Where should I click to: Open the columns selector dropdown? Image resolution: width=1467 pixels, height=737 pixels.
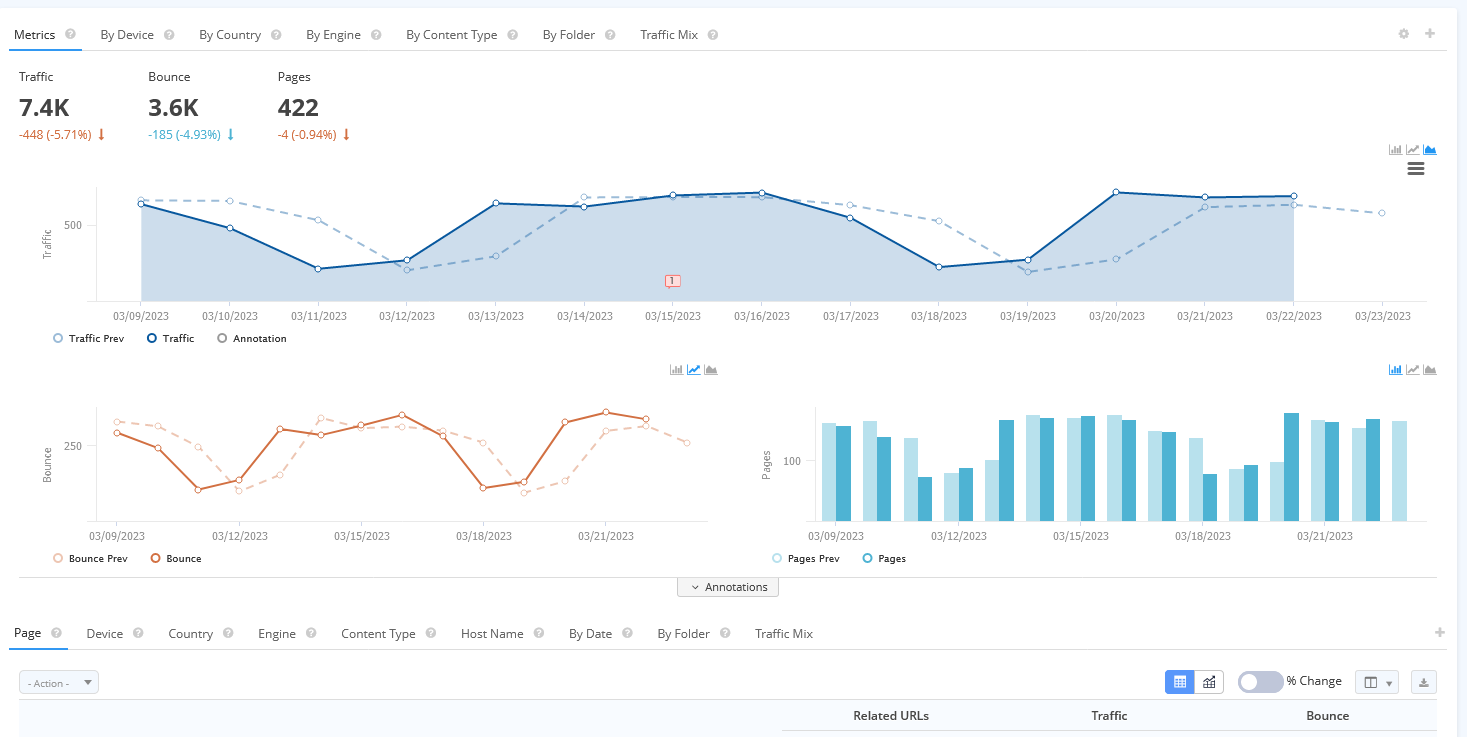[1377, 682]
